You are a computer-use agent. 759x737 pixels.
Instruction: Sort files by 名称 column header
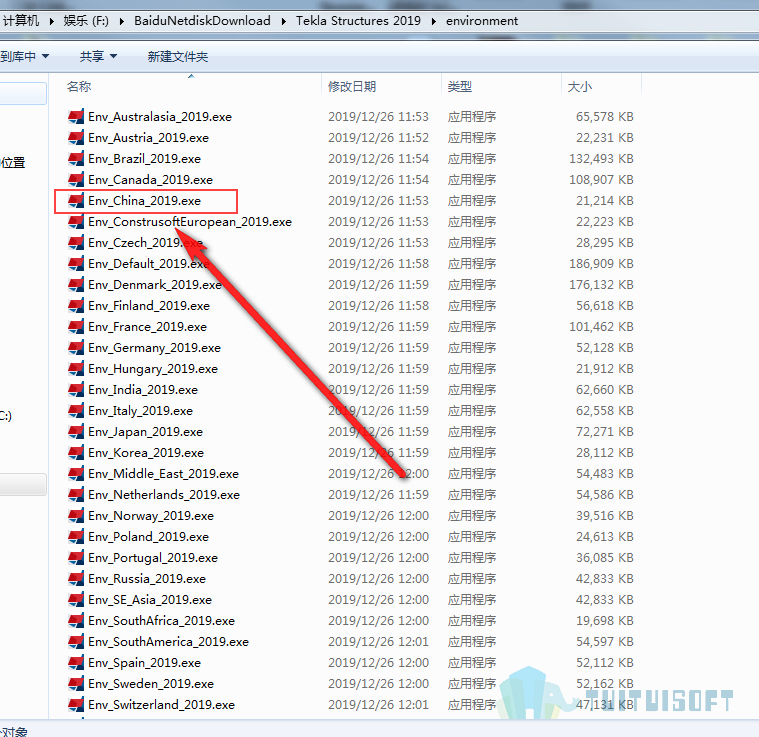point(79,87)
